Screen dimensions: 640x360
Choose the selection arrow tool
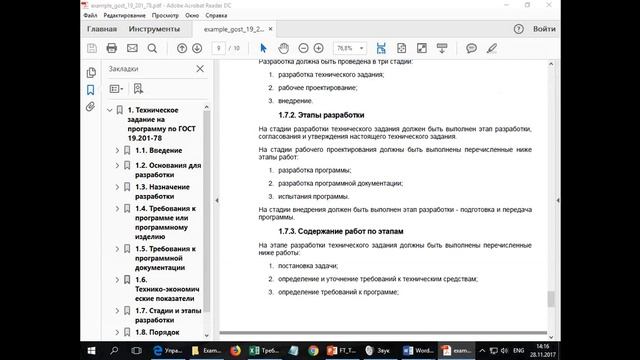tap(263, 48)
